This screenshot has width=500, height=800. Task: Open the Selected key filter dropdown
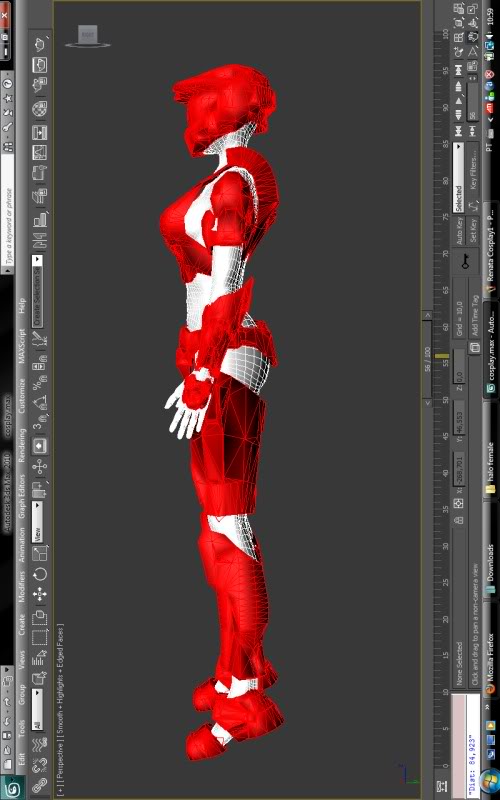(x=459, y=178)
